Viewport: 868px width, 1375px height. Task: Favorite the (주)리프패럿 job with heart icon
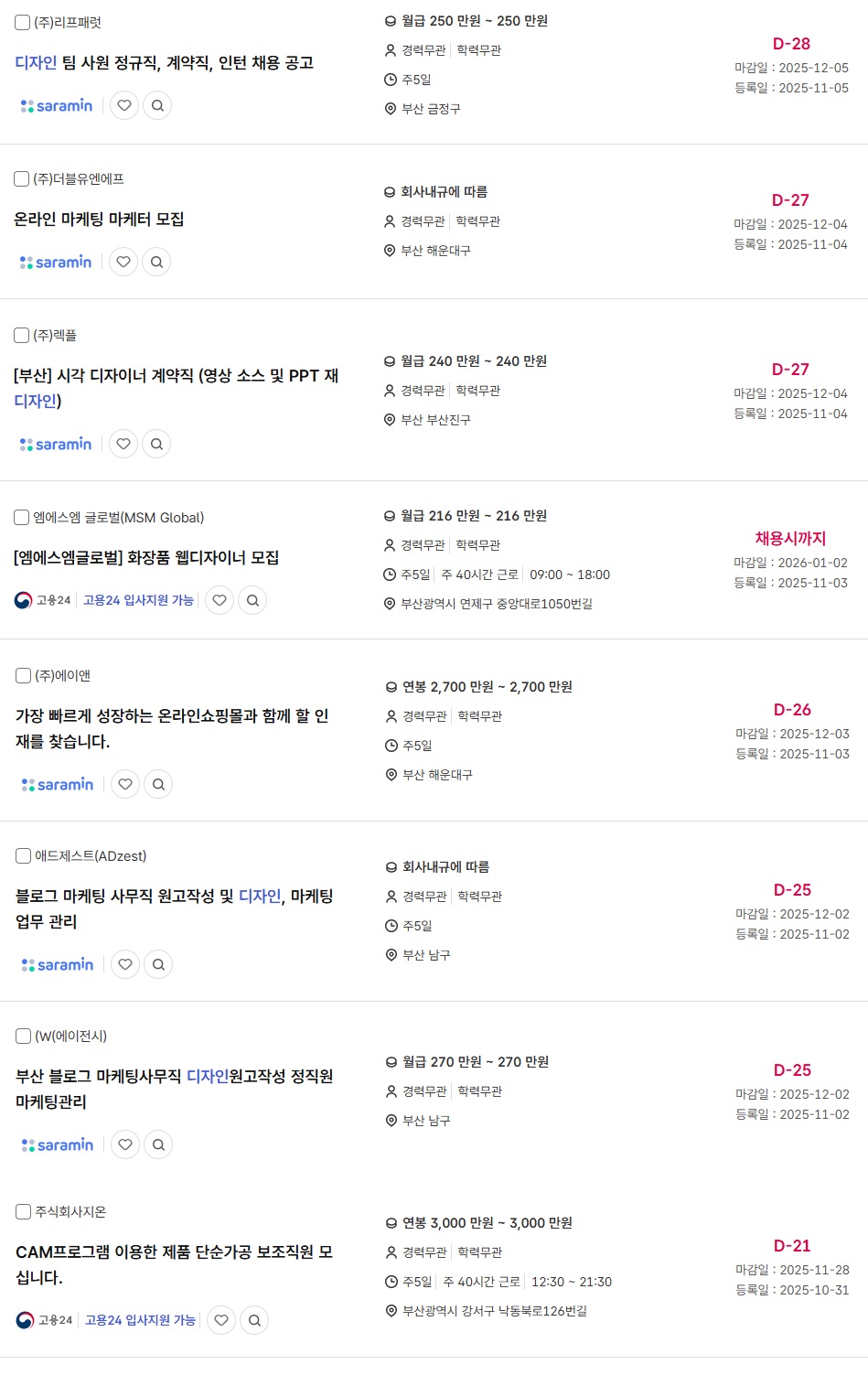pyautogui.click(x=124, y=105)
